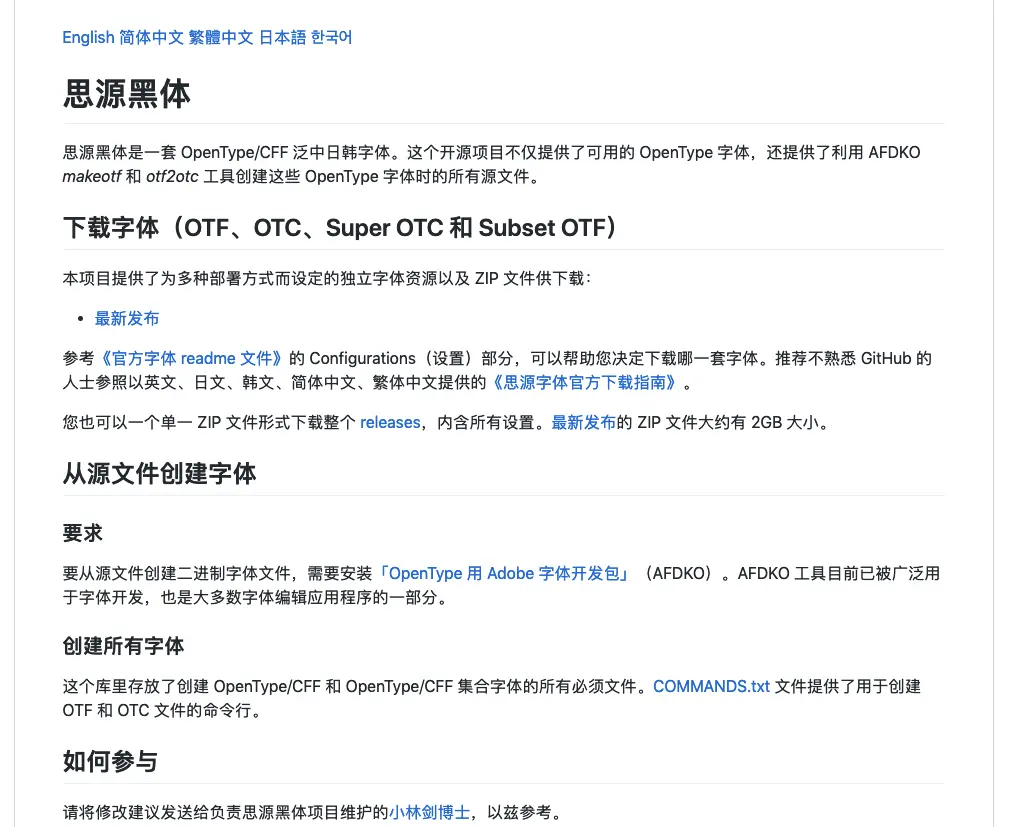Click the 要求 subheading

(83, 533)
